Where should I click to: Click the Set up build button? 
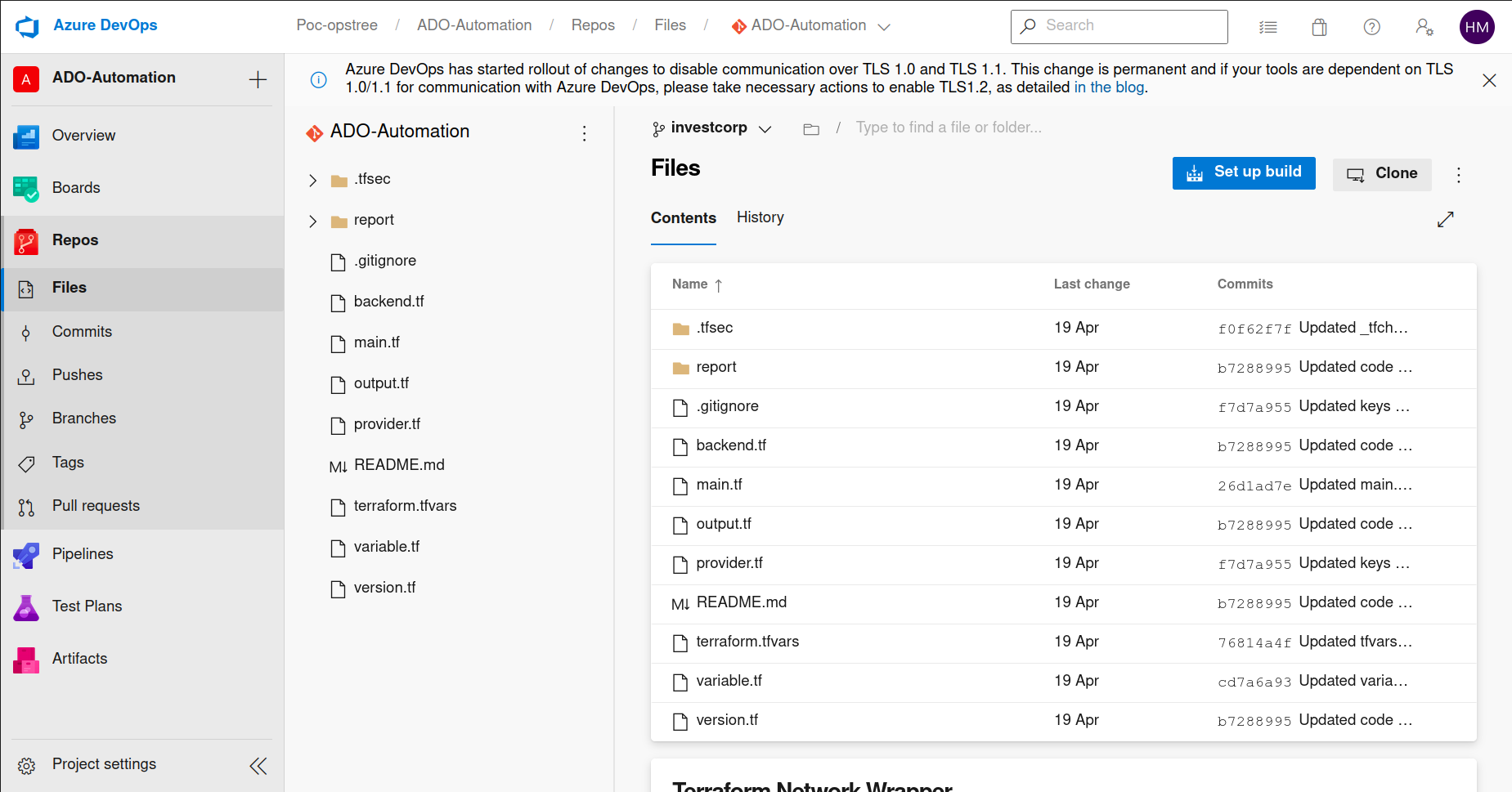coord(1244,173)
